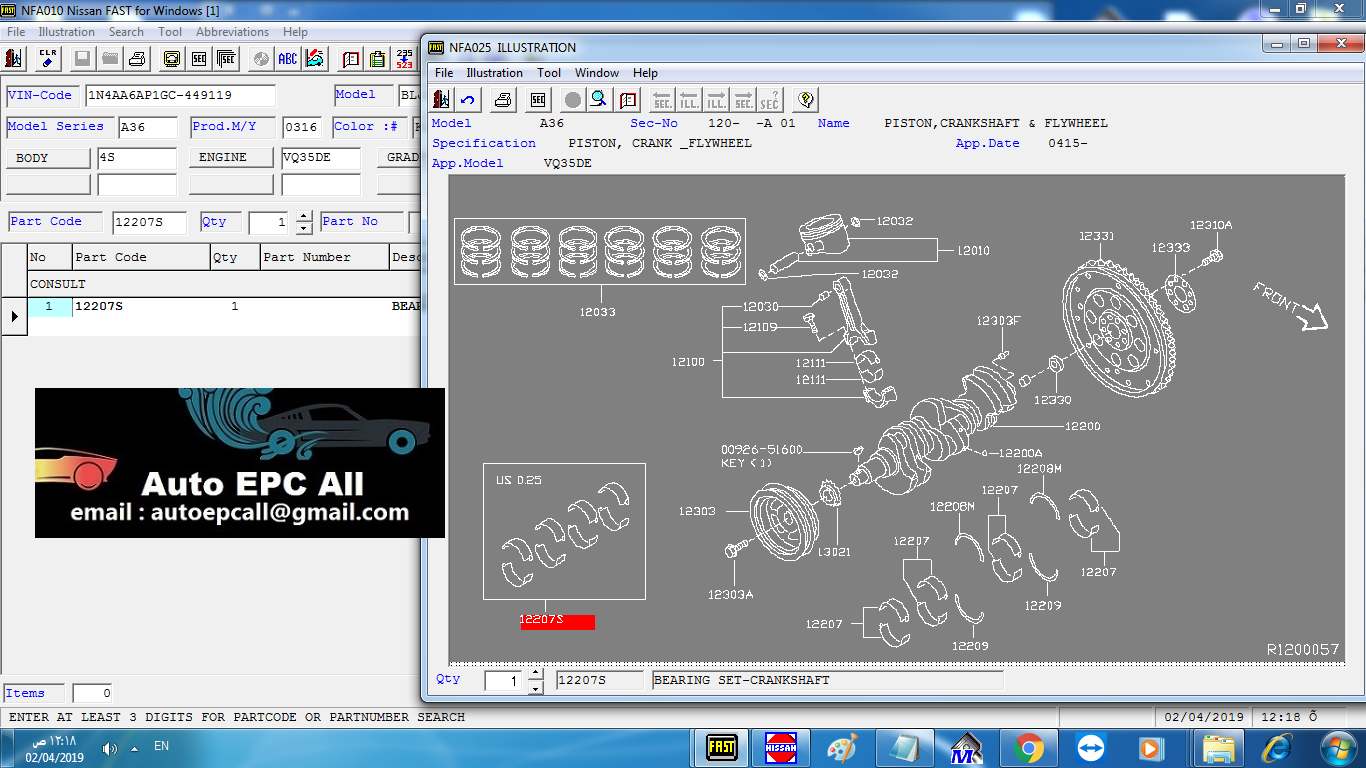Click the TeamViewer icon in the taskbar

1090,747
